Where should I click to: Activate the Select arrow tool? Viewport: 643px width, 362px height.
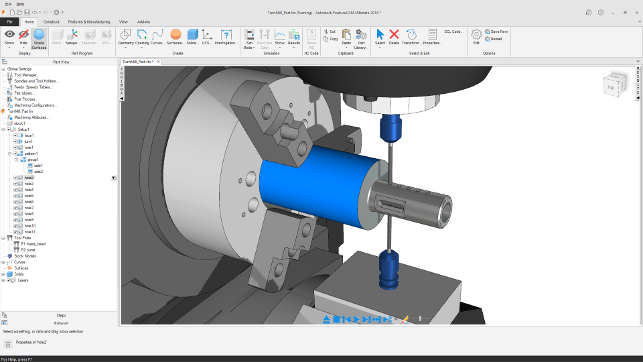pos(380,34)
